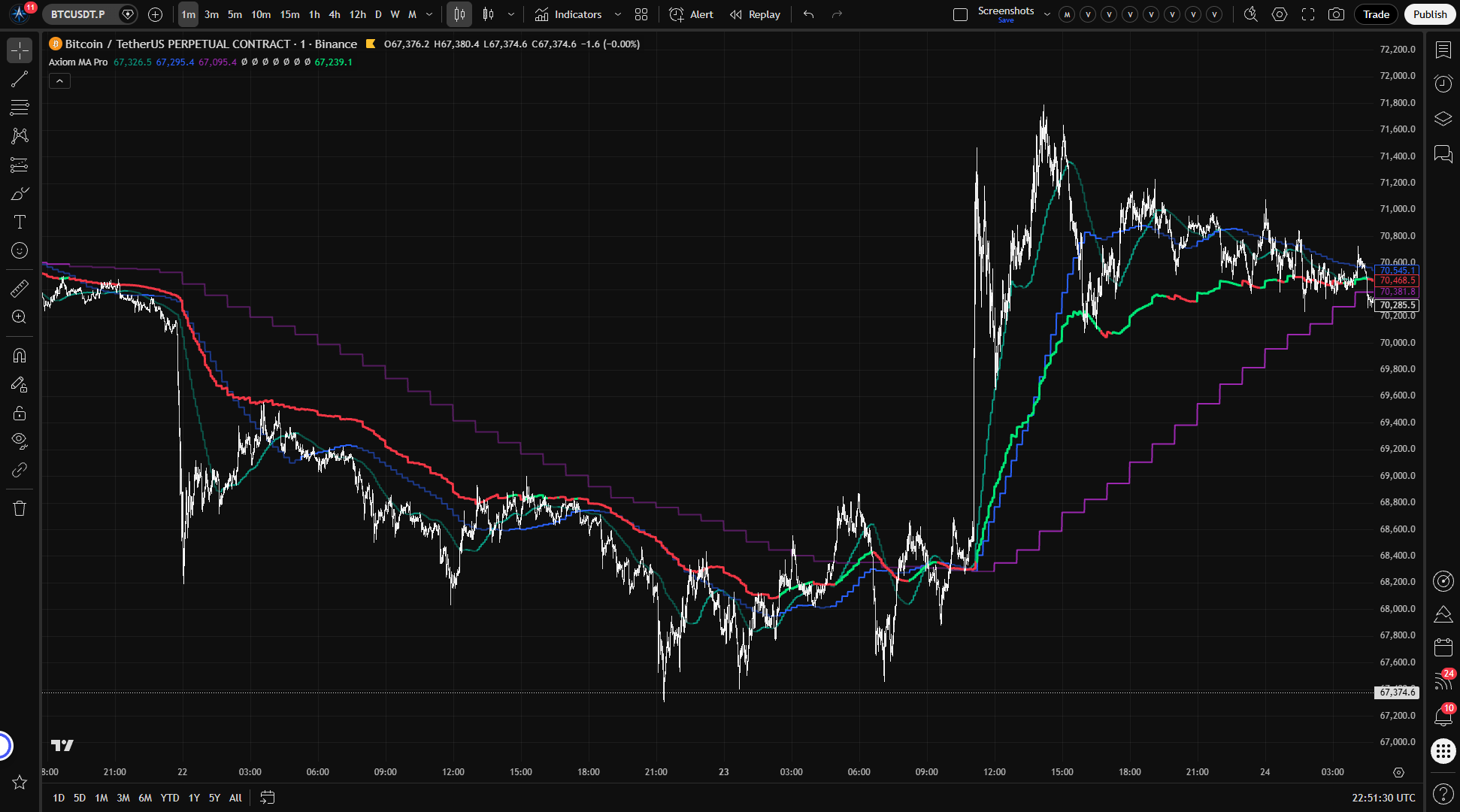This screenshot has height=812, width=1460.
Task: Collapse the indicator legend chevron
Action: 59,80
